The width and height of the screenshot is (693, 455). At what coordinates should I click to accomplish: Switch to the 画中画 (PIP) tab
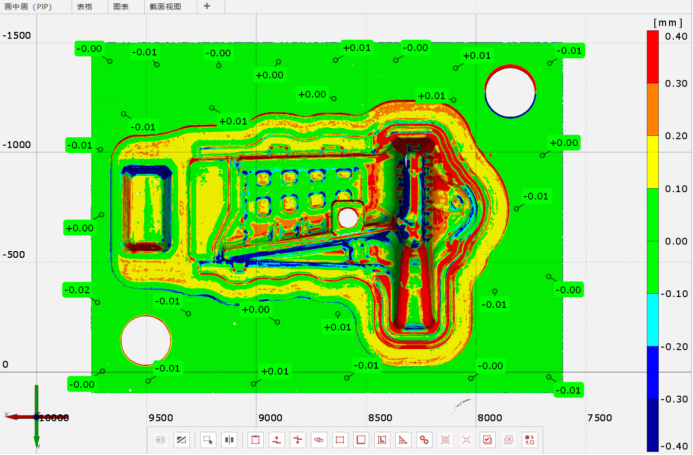coord(28,6)
